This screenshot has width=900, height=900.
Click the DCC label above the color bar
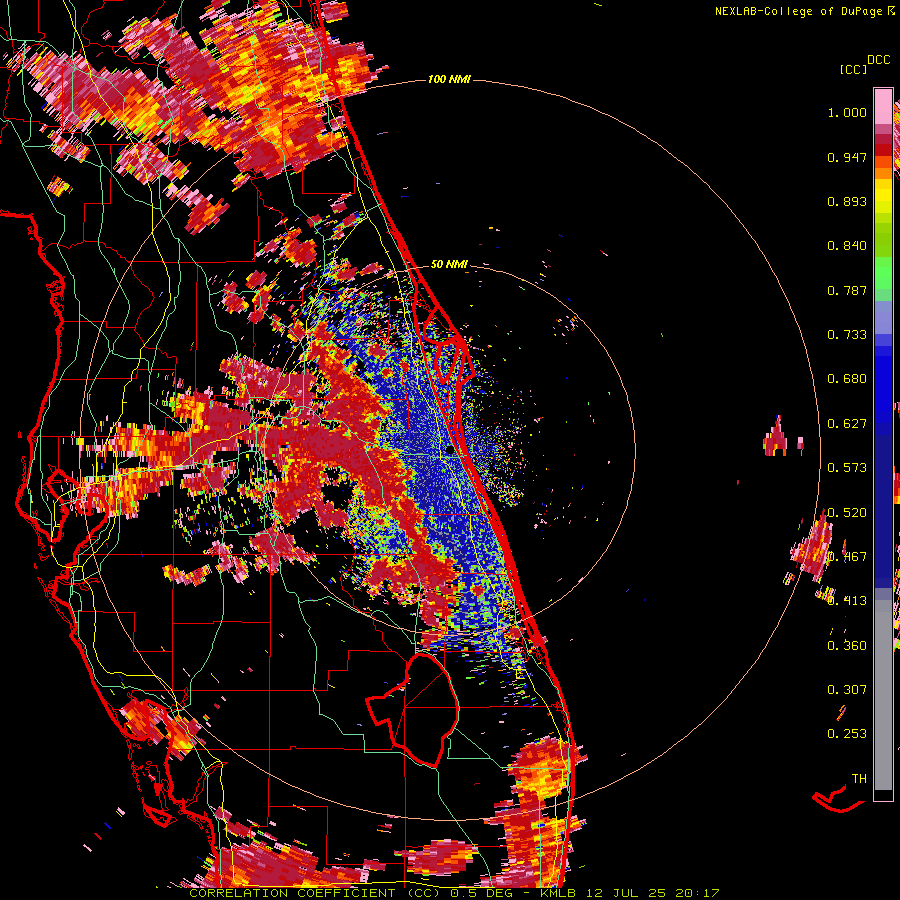878,60
